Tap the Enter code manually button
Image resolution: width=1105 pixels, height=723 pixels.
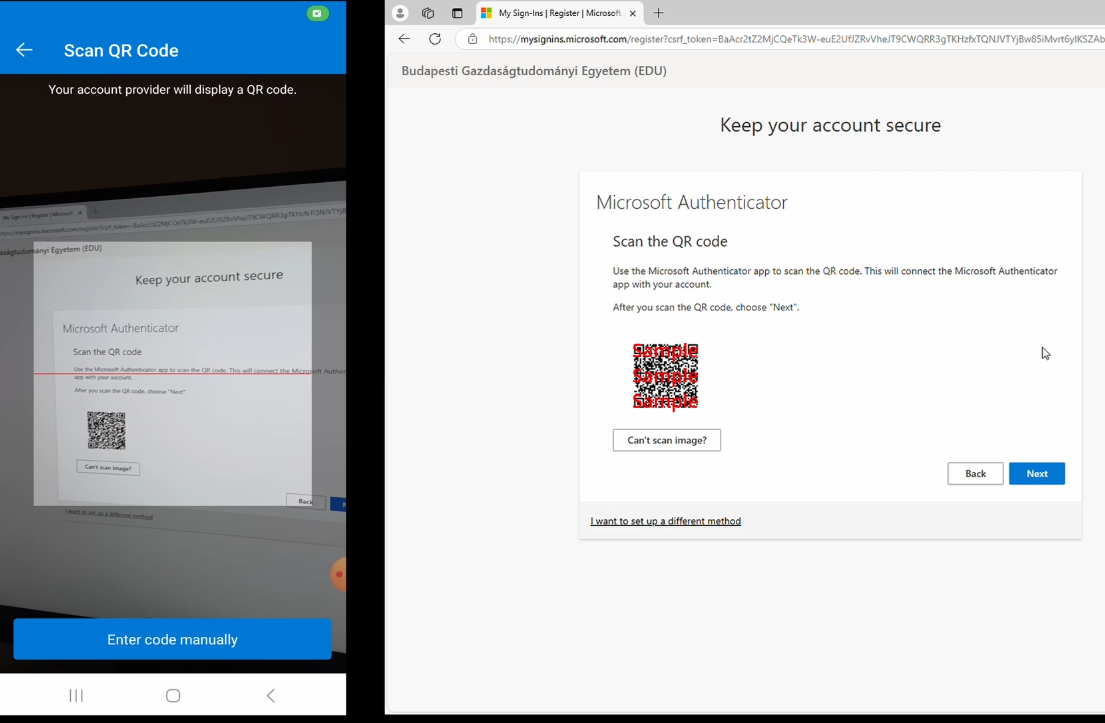pyautogui.click(x=173, y=639)
